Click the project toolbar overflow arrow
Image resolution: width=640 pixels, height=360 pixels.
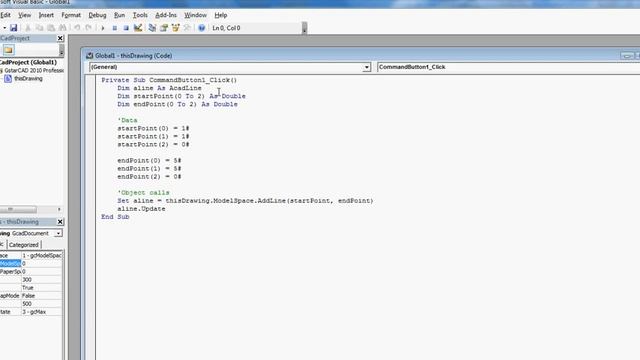(61, 50)
